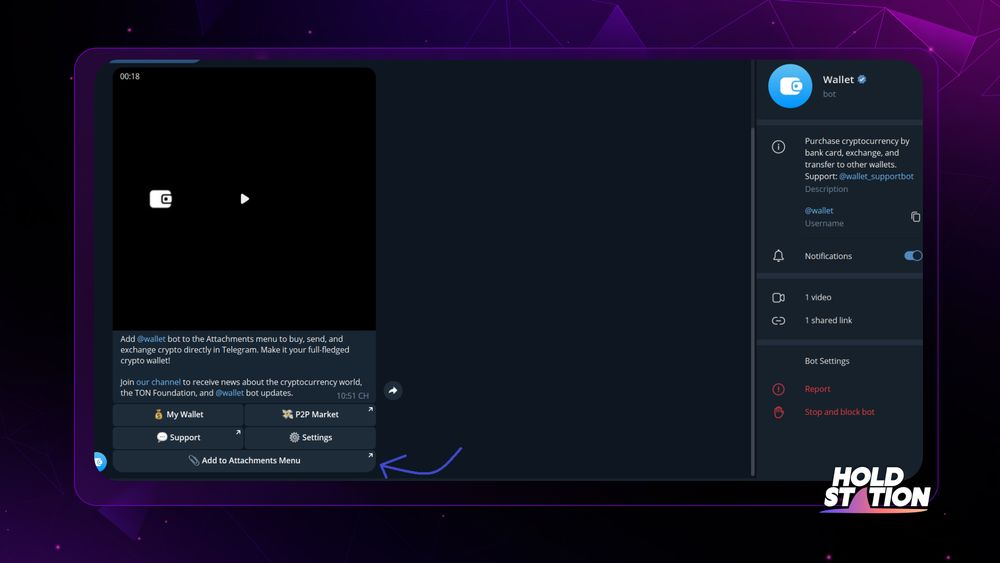Image resolution: width=1000 pixels, height=563 pixels.
Task: Open the Support bot button
Action: click(179, 437)
